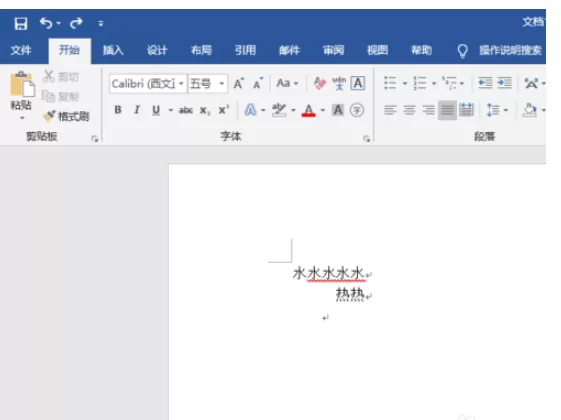Screen dimensions: 561x420
Task: Align text right
Action: pyautogui.click(x=428, y=110)
